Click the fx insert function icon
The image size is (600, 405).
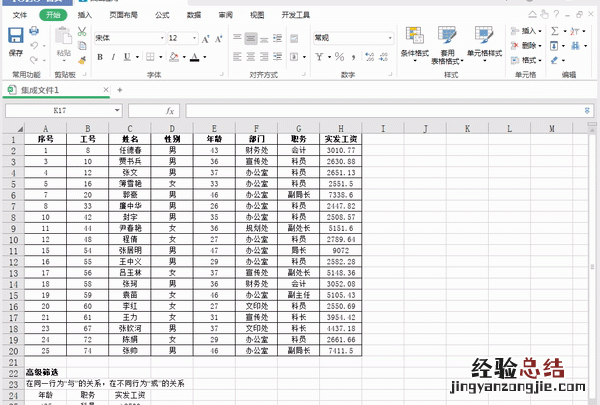pos(170,110)
